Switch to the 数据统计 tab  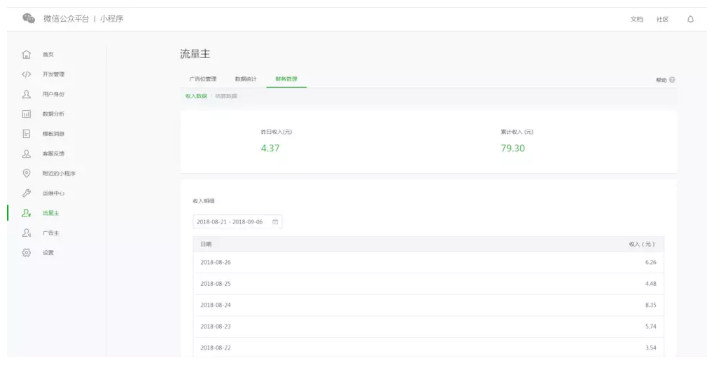point(246,79)
